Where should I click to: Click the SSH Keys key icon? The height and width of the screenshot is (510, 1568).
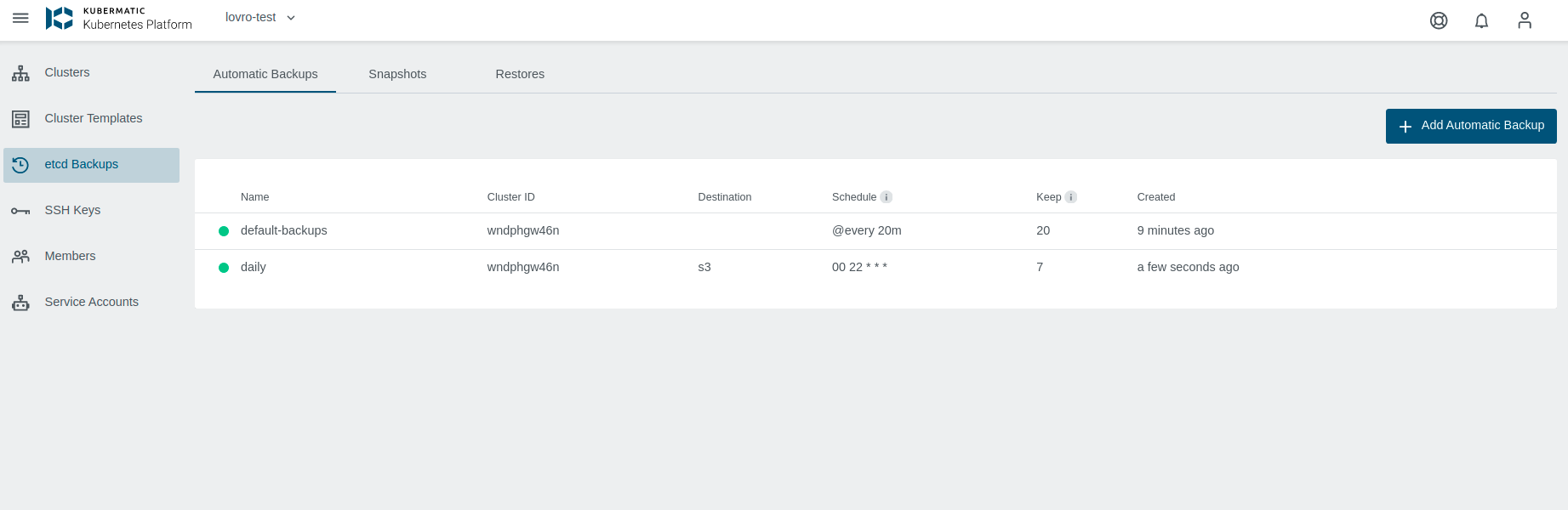coord(20,211)
